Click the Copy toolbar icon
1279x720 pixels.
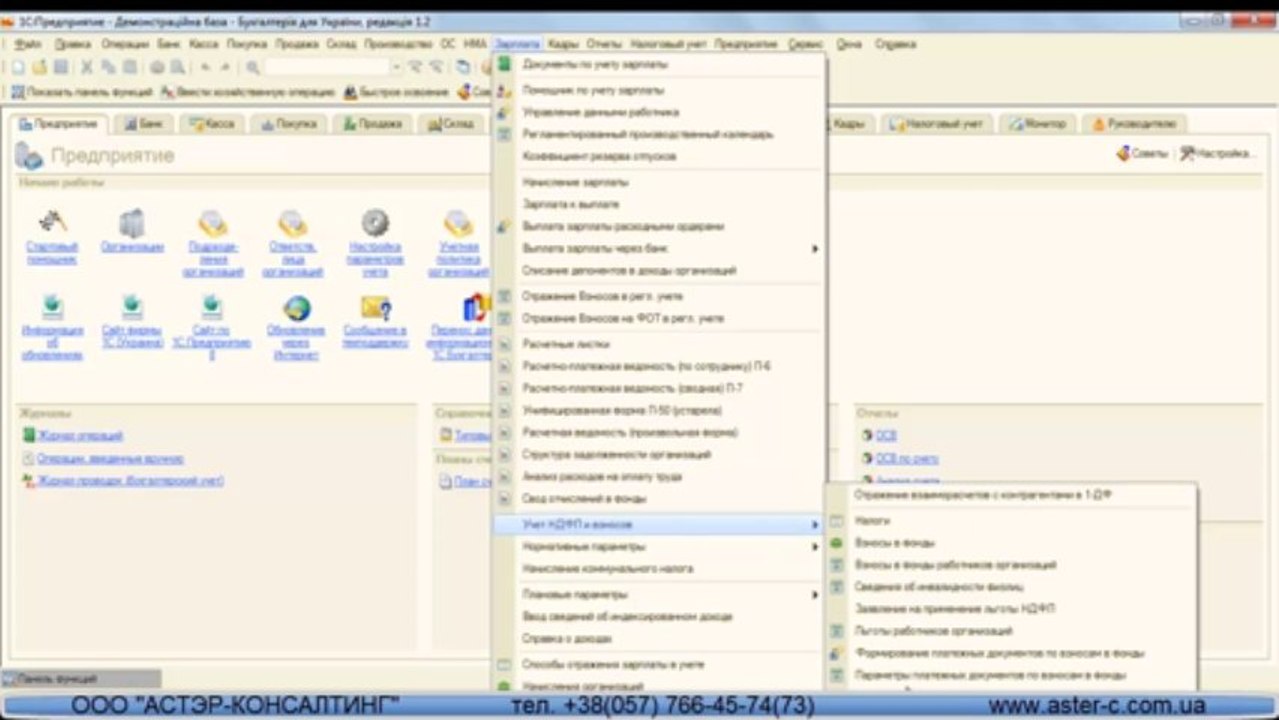pyautogui.click(x=109, y=67)
